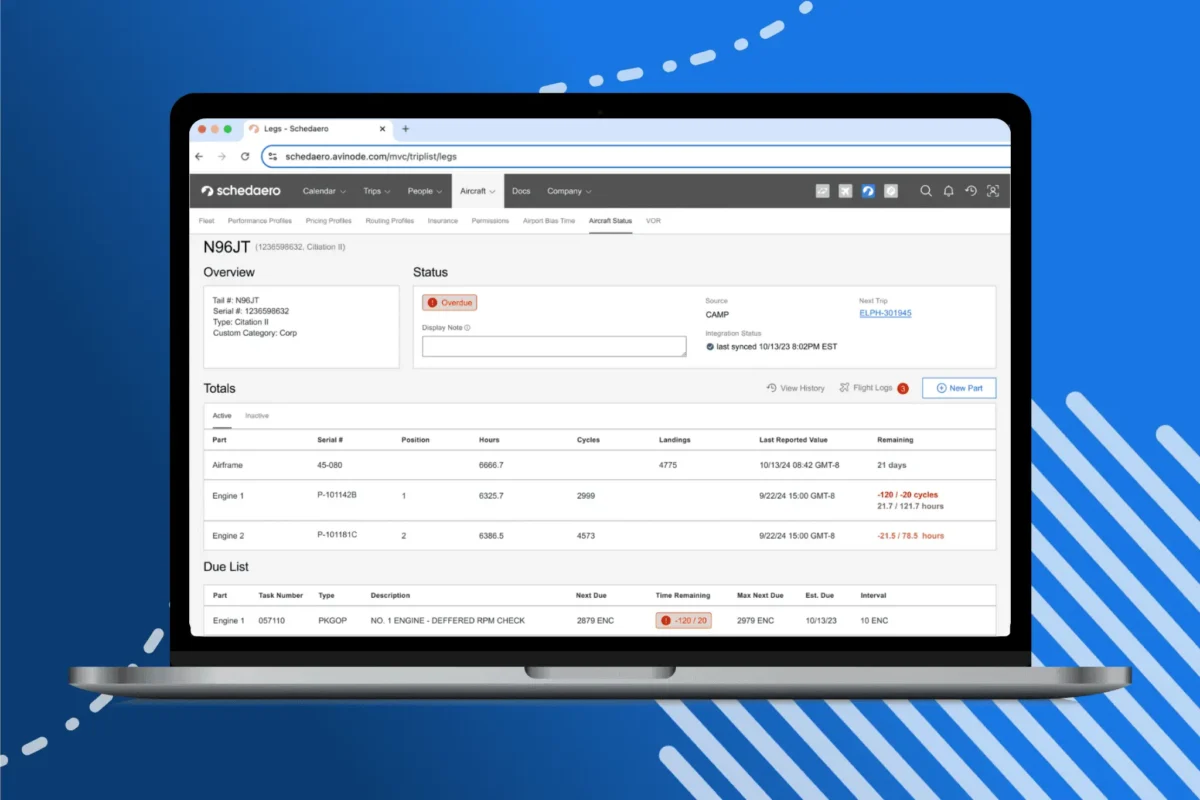
Task: Click the 2979 ENC max next due value
Action: [755, 621]
